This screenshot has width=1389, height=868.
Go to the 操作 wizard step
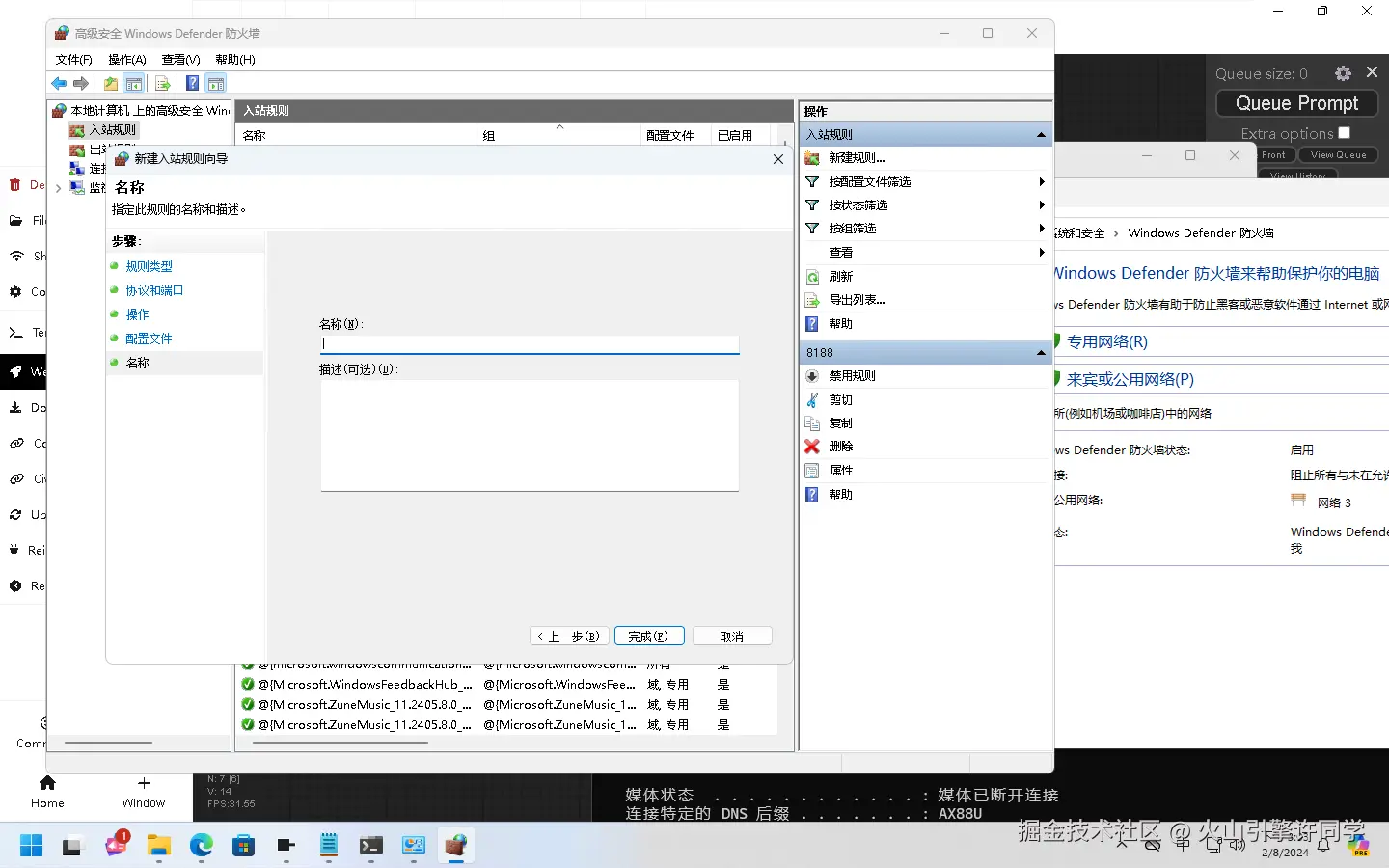pyautogui.click(x=137, y=314)
